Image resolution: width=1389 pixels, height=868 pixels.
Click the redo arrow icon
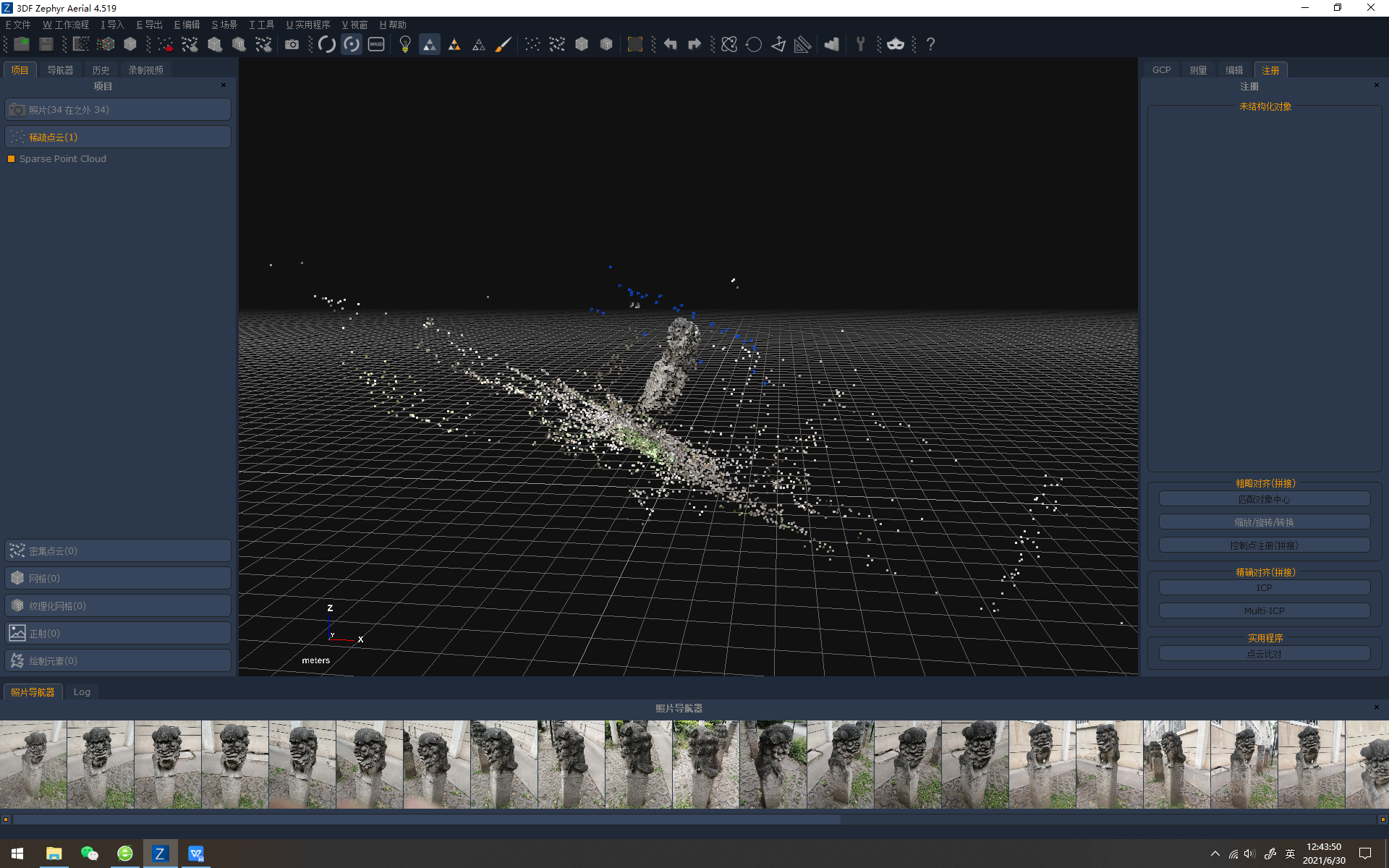(x=694, y=45)
